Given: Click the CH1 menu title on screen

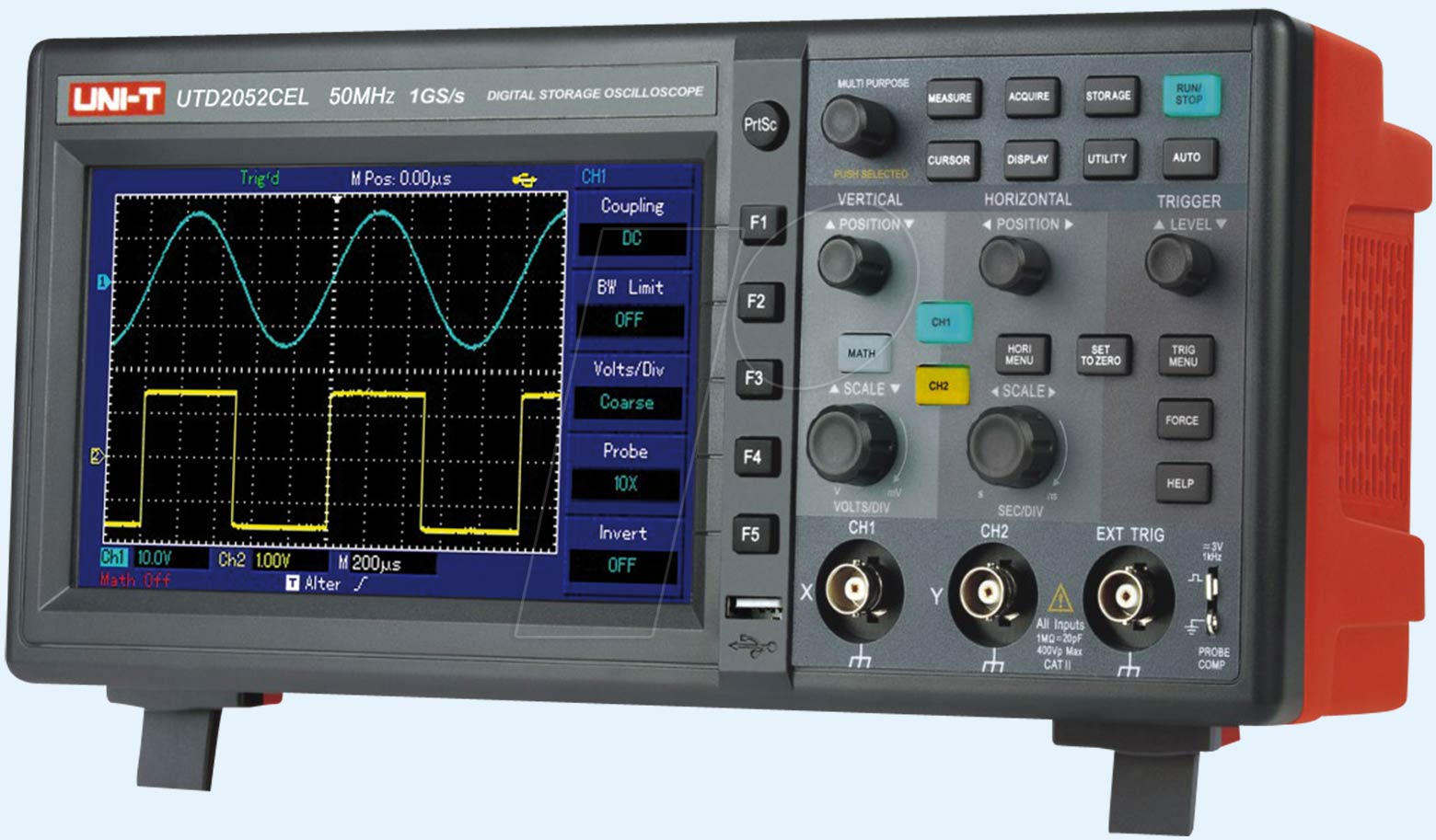Looking at the screenshot, I should 594,176.
